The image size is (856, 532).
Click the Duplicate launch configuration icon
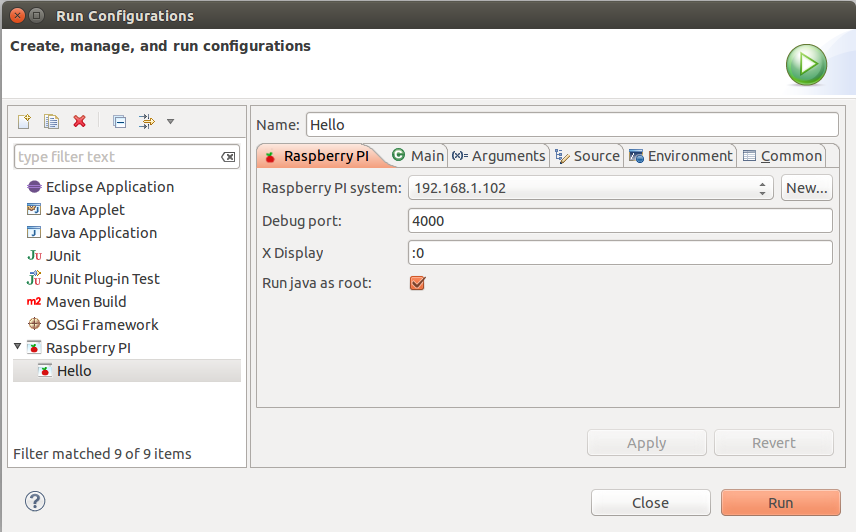click(51, 121)
